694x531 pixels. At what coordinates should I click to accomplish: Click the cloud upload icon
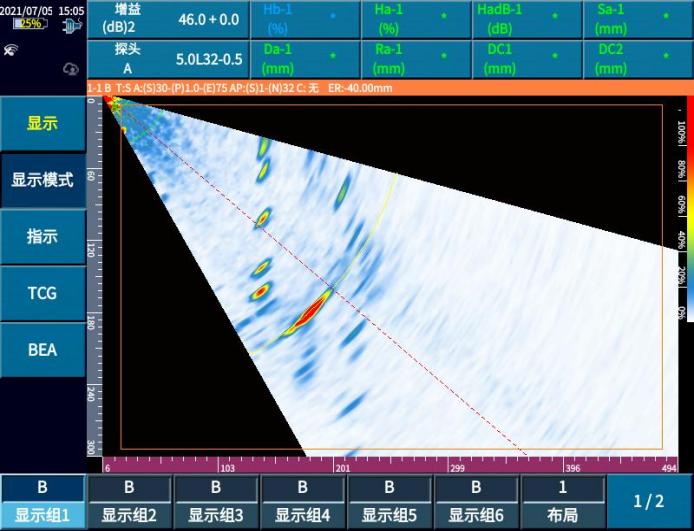[71, 68]
